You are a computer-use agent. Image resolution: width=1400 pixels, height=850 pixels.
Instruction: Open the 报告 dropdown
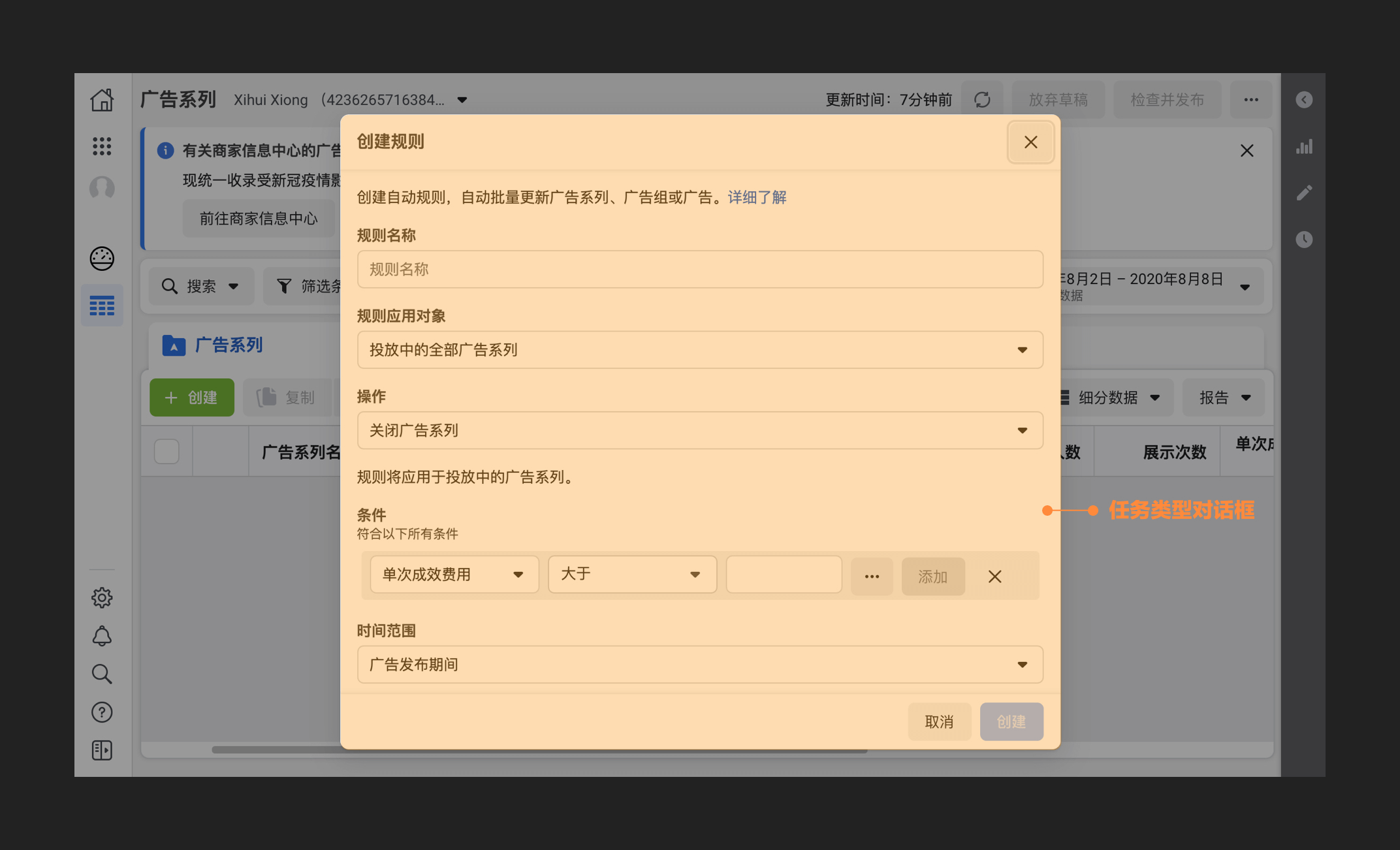(1224, 398)
